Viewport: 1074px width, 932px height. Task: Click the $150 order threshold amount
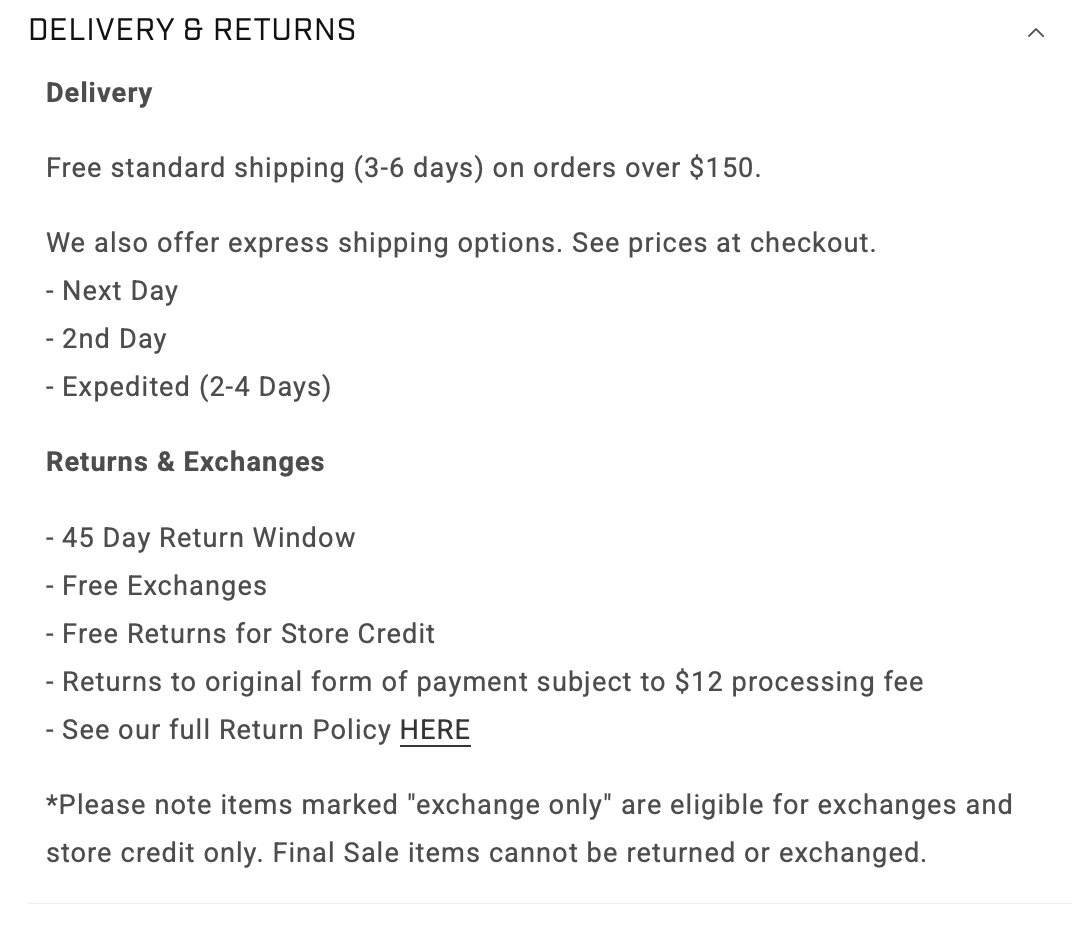[722, 168]
